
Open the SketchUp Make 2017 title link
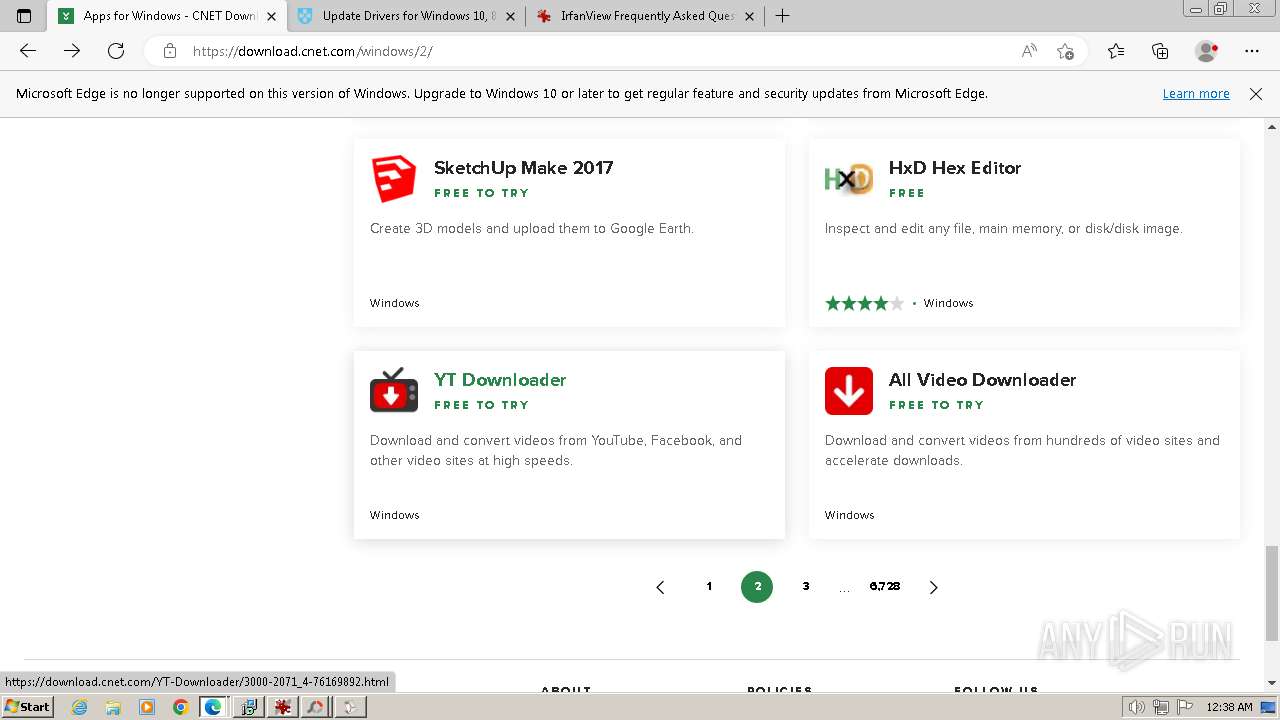523,168
